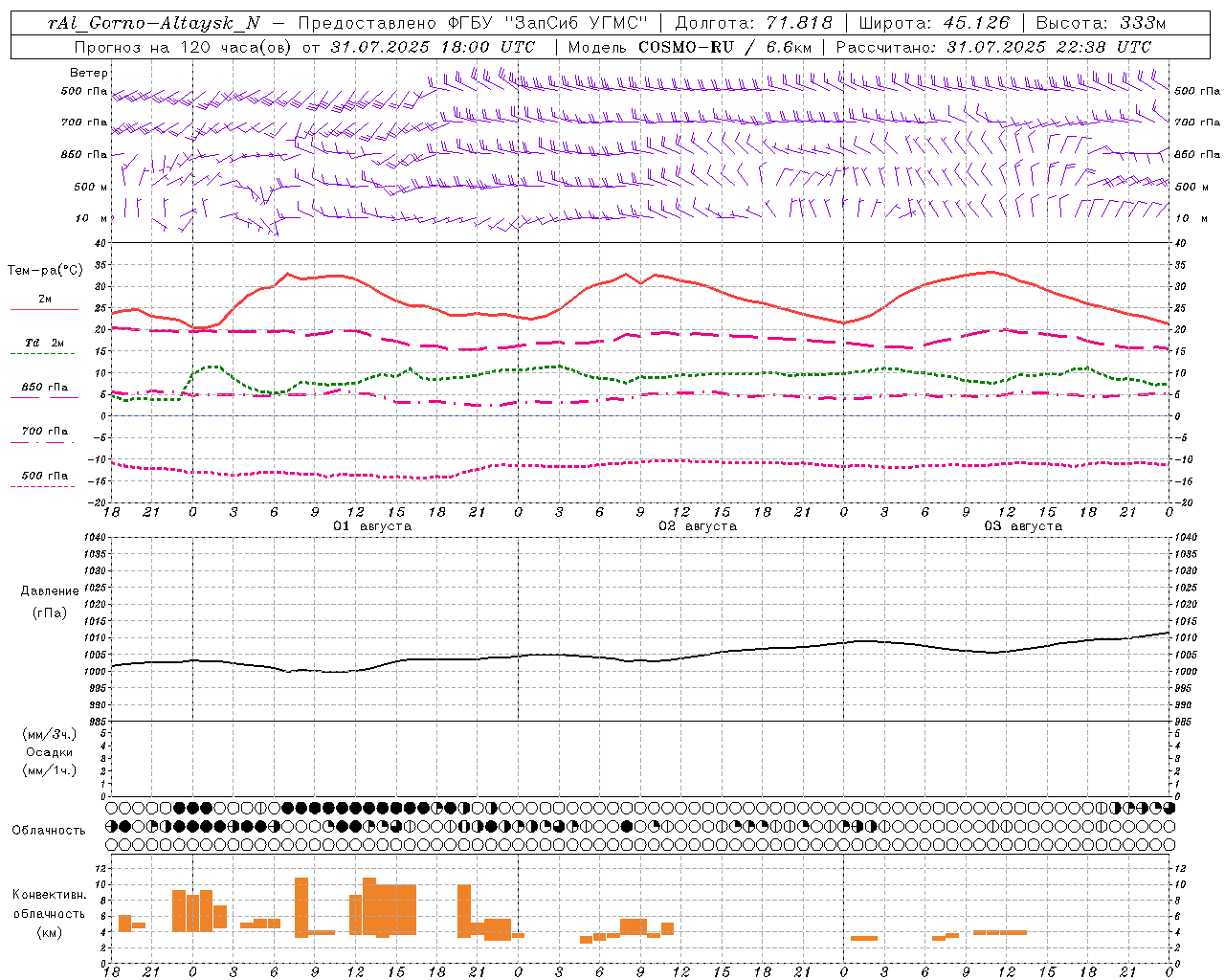Click Рассчитано: 31.07.2025 22:38 UTC timestamp
The height and width of the screenshot is (980, 1225).
pyautogui.click(x=993, y=47)
